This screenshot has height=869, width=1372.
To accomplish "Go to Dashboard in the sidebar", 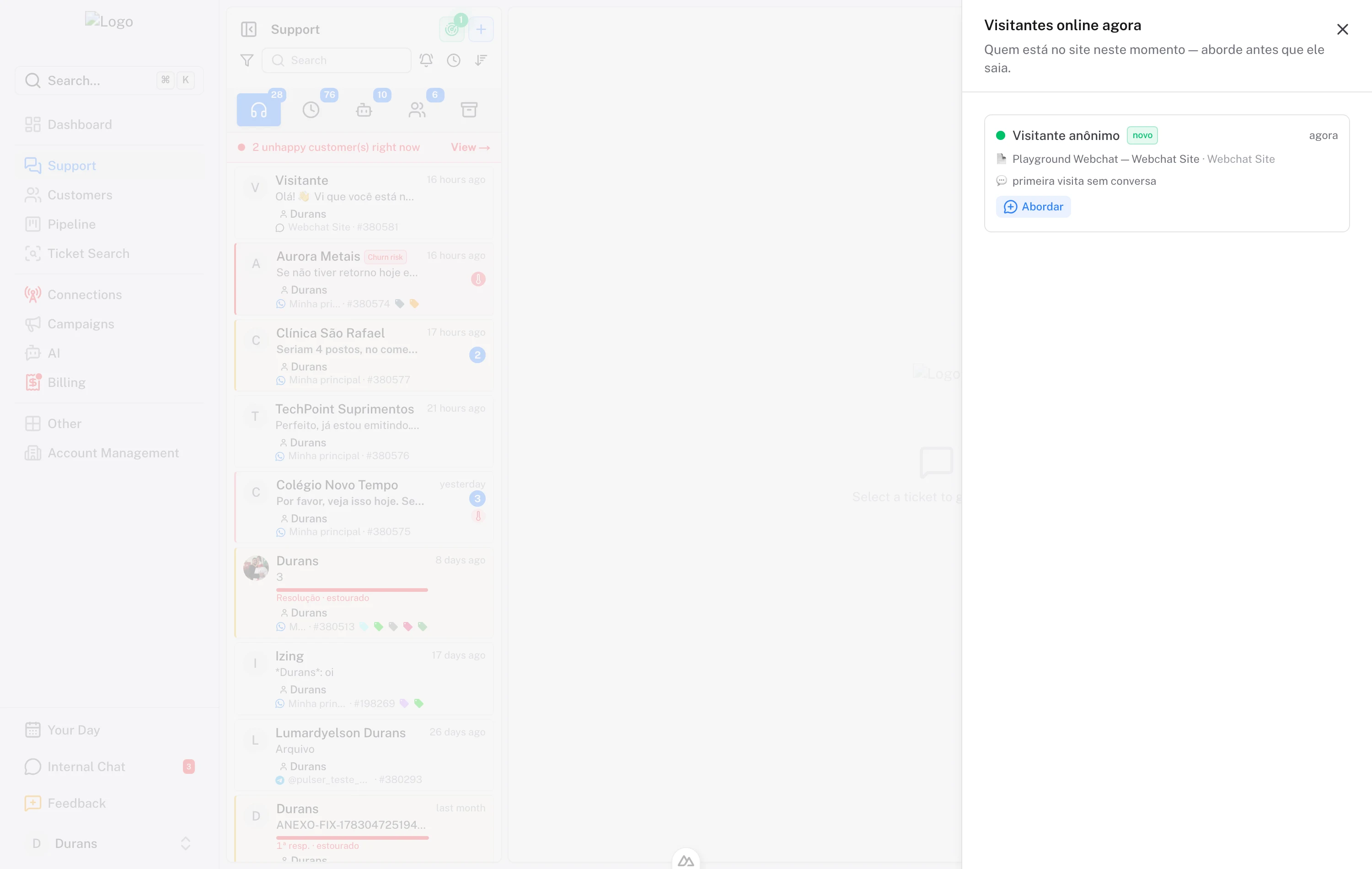I will point(109,124).
